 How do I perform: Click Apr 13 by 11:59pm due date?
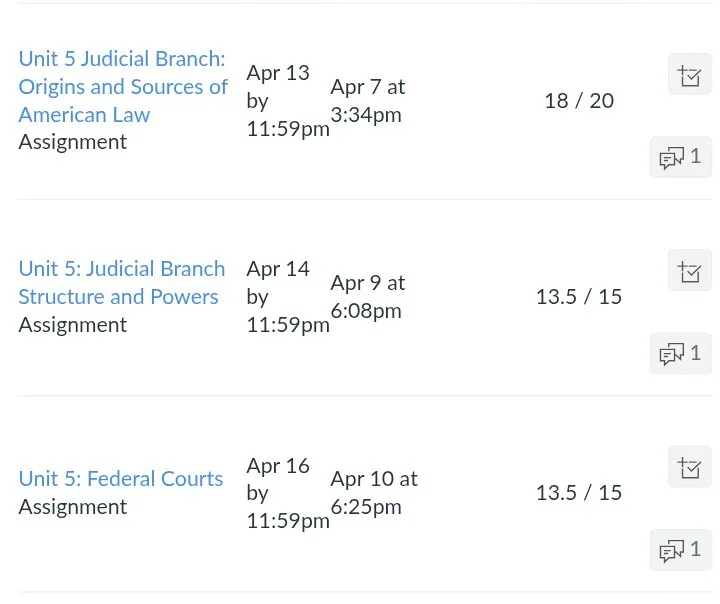pos(286,100)
